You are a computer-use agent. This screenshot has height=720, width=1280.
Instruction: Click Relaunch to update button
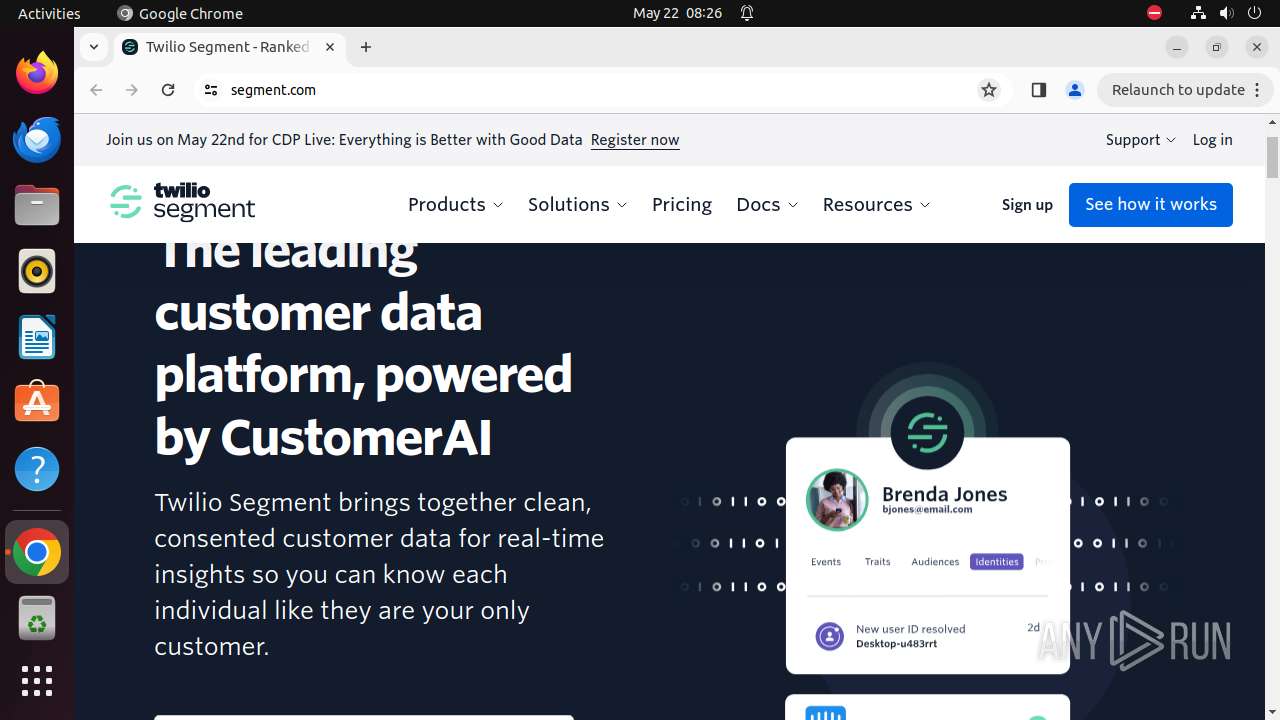tap(1185, 90)
